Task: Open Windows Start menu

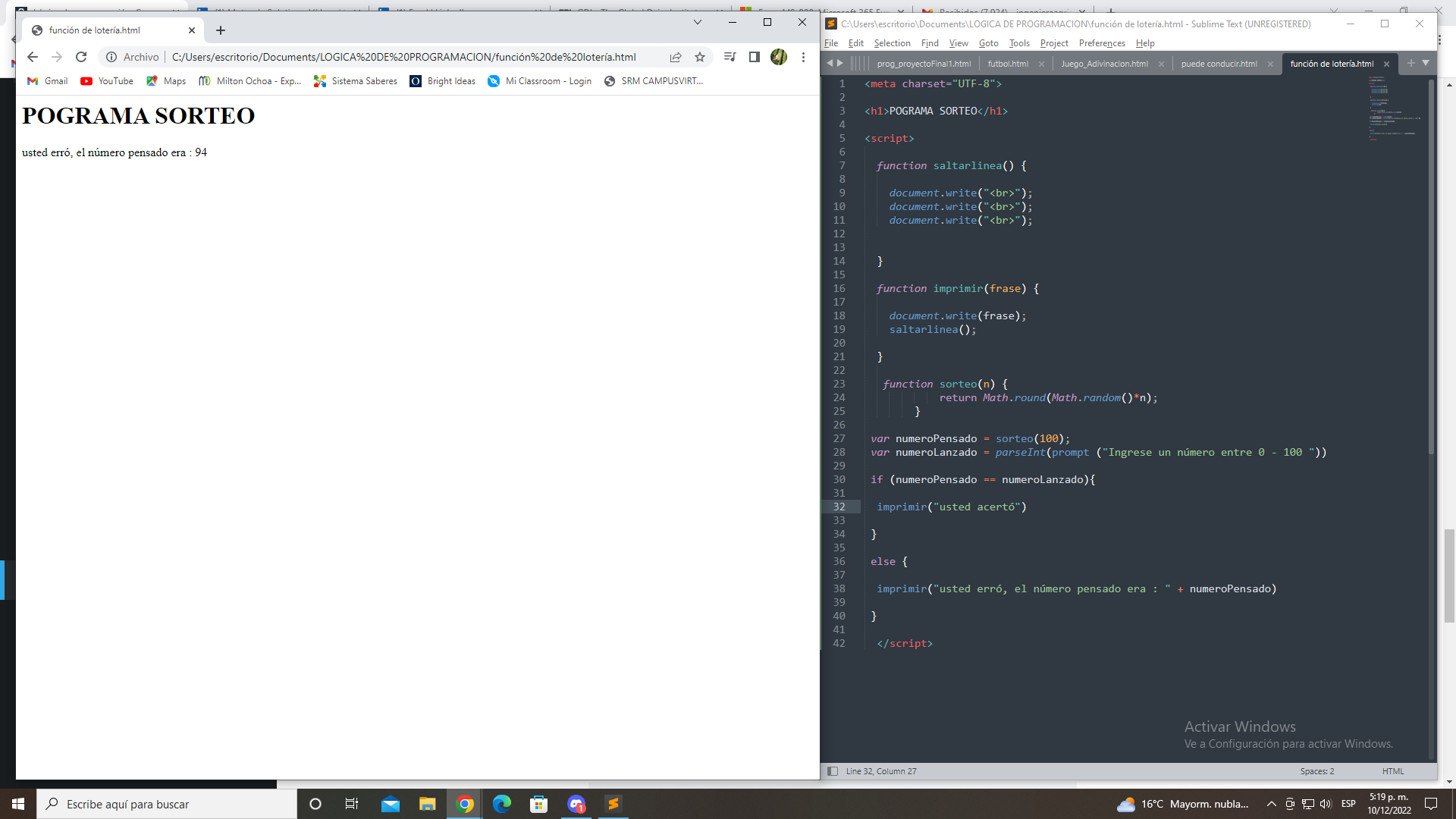Action: [x=18, y=804]
